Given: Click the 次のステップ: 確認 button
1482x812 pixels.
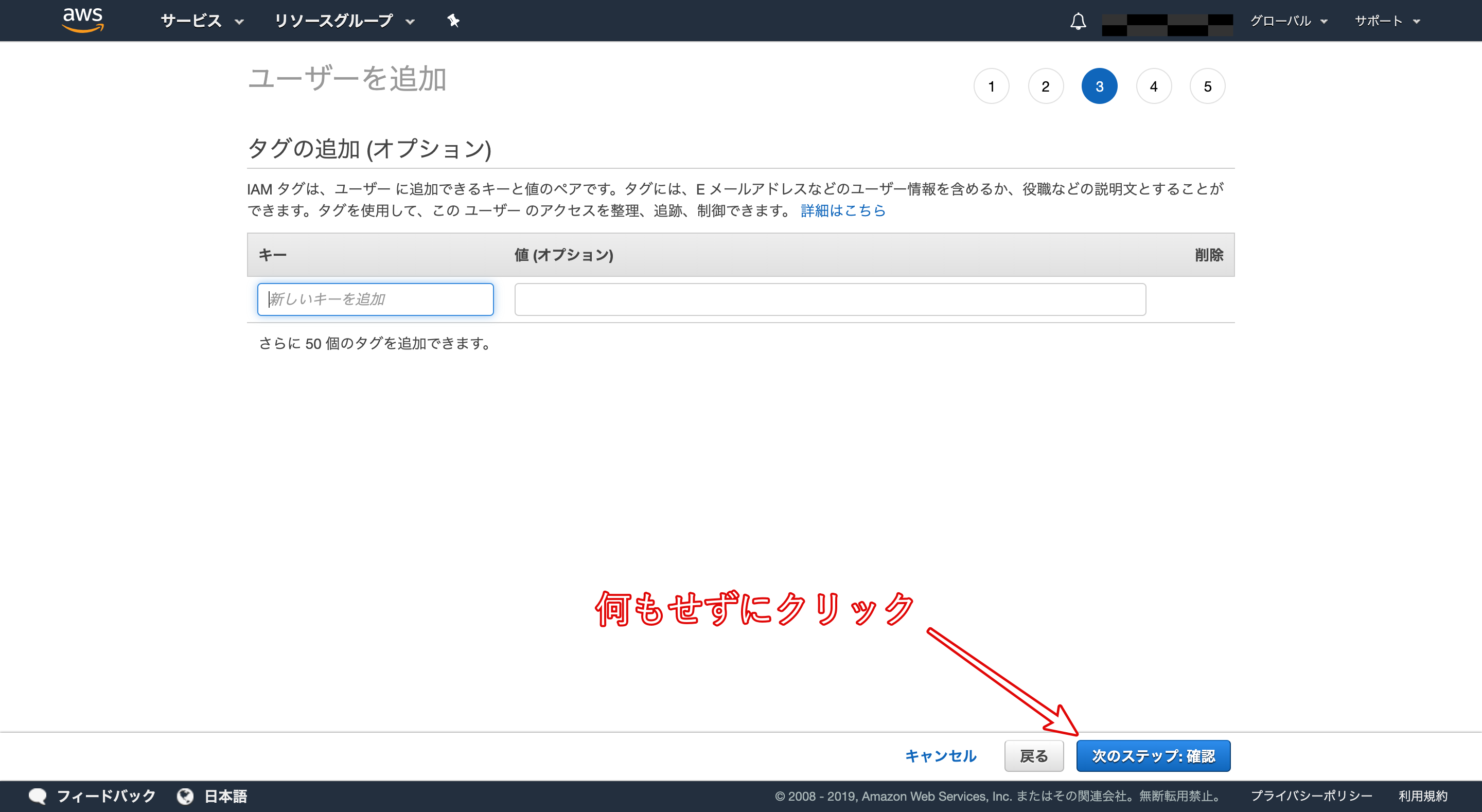Looking at the screenshot, I should click(x=1153, y=755).
